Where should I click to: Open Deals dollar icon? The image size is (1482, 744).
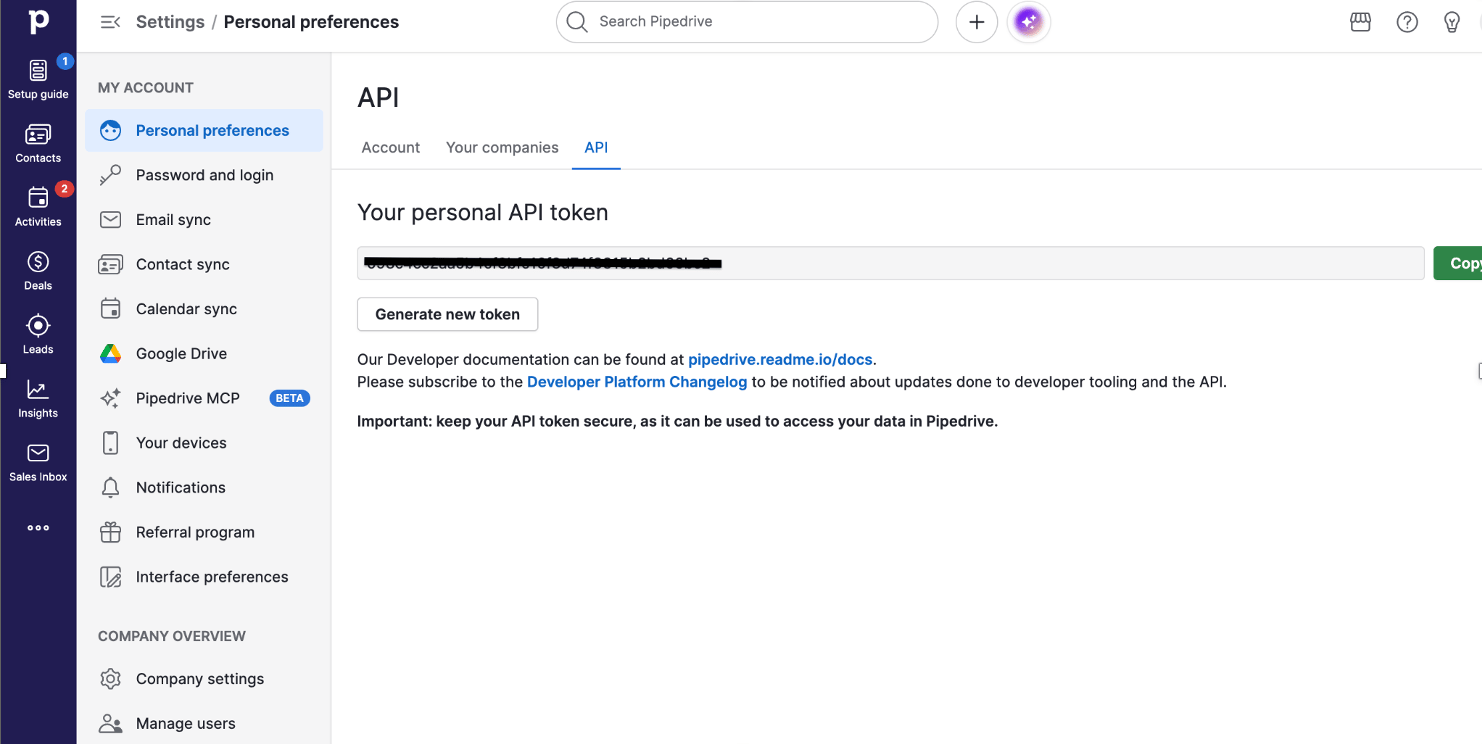tap(38, 262)
